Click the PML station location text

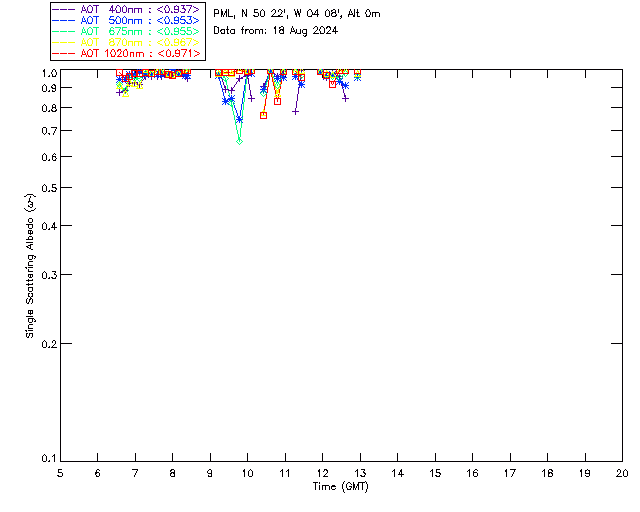(297, 13)
